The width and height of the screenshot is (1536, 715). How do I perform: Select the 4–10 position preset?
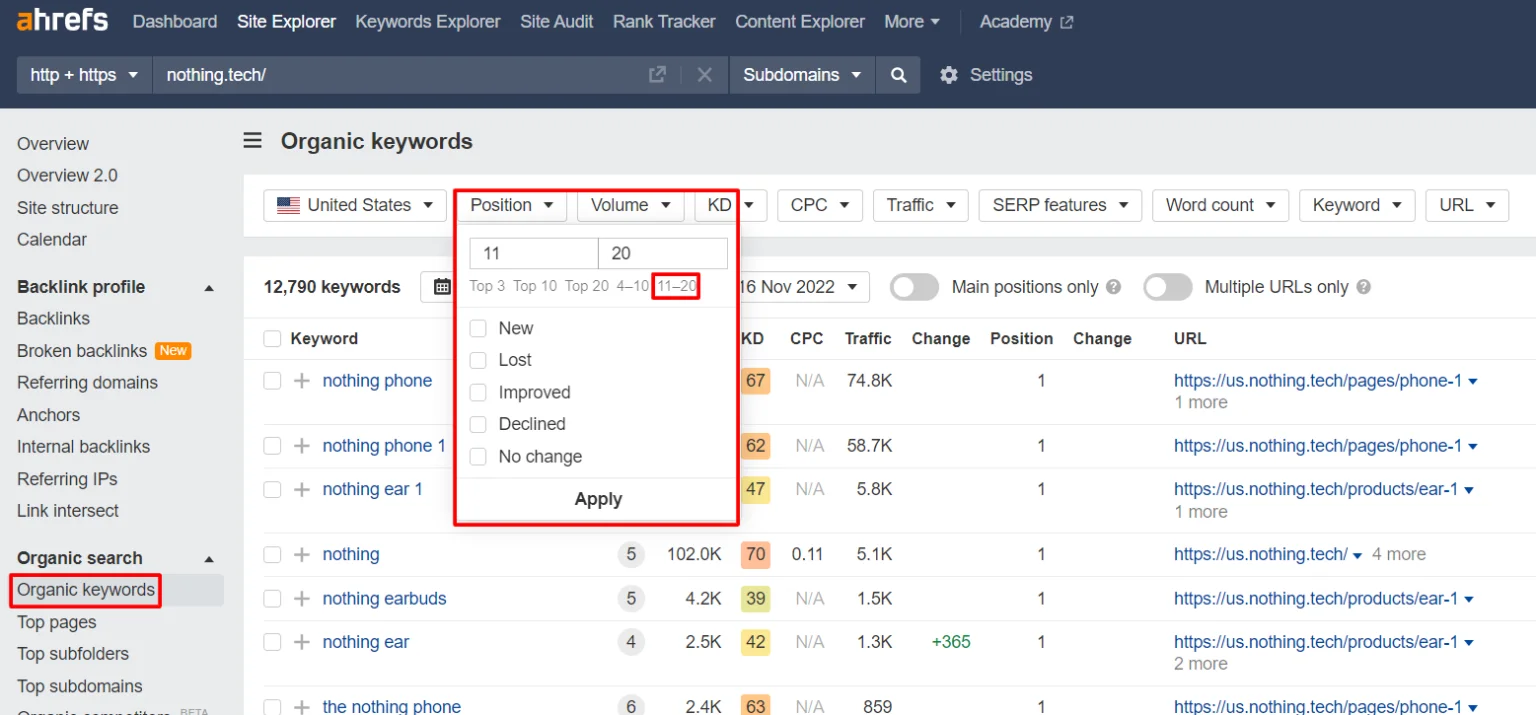pyautogui.click(x=632, y=286)
